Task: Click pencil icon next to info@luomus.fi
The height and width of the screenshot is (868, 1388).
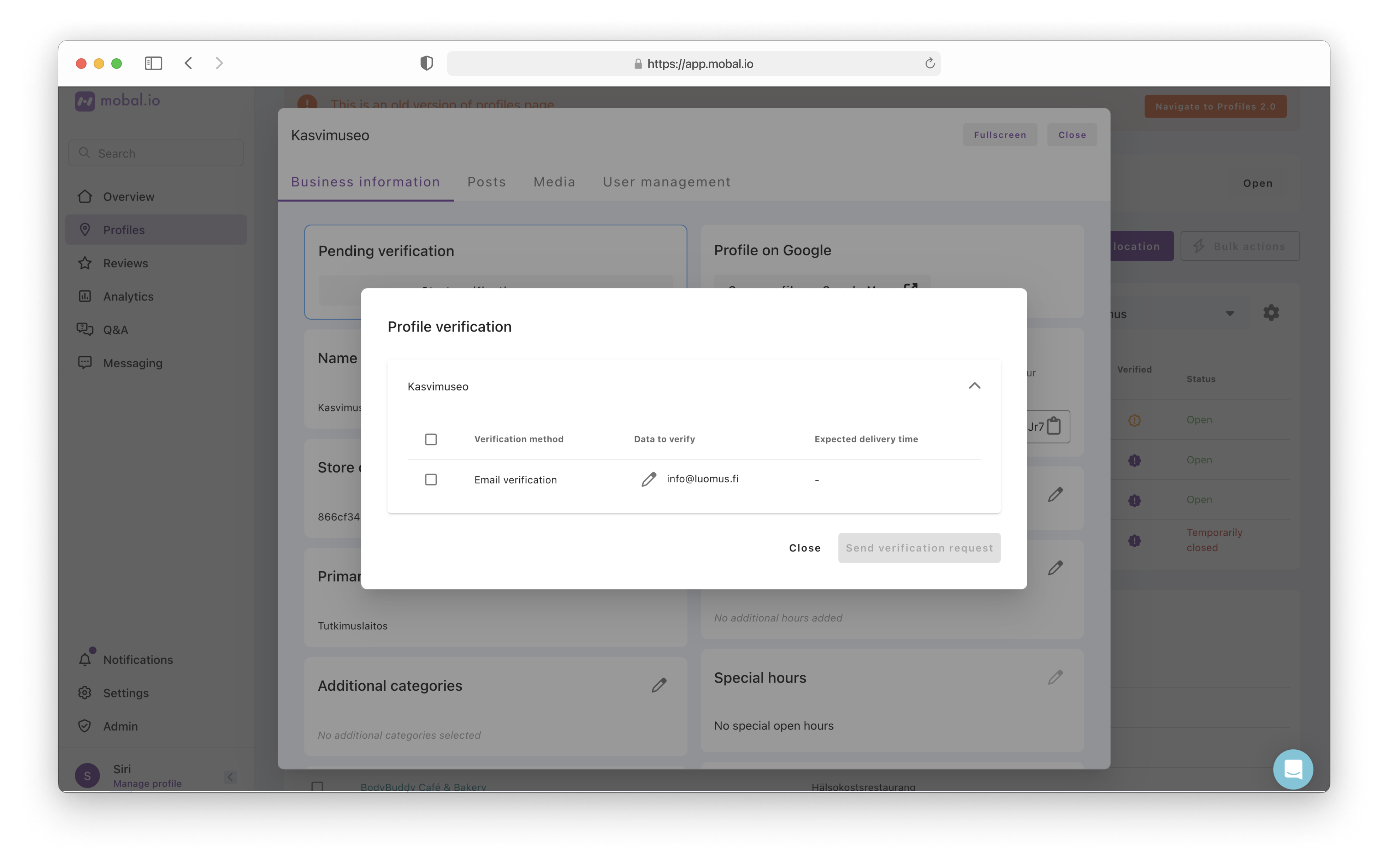Action: pyautogui.click(x=648, y=479)
